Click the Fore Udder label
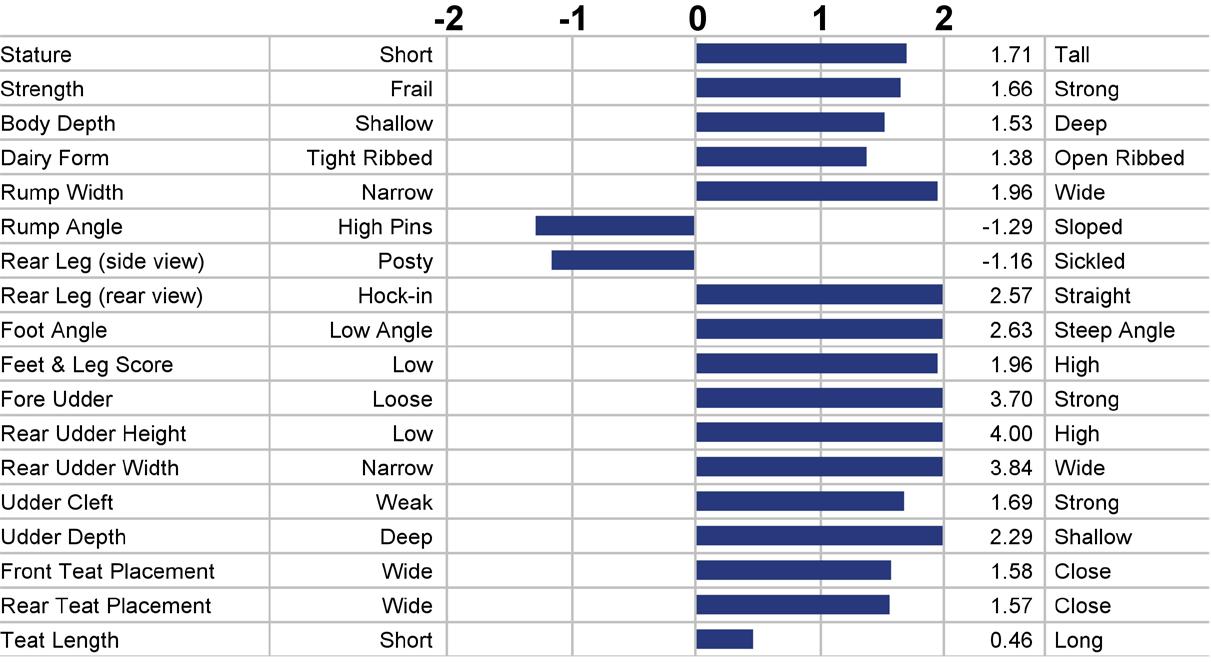 [57, 399]
